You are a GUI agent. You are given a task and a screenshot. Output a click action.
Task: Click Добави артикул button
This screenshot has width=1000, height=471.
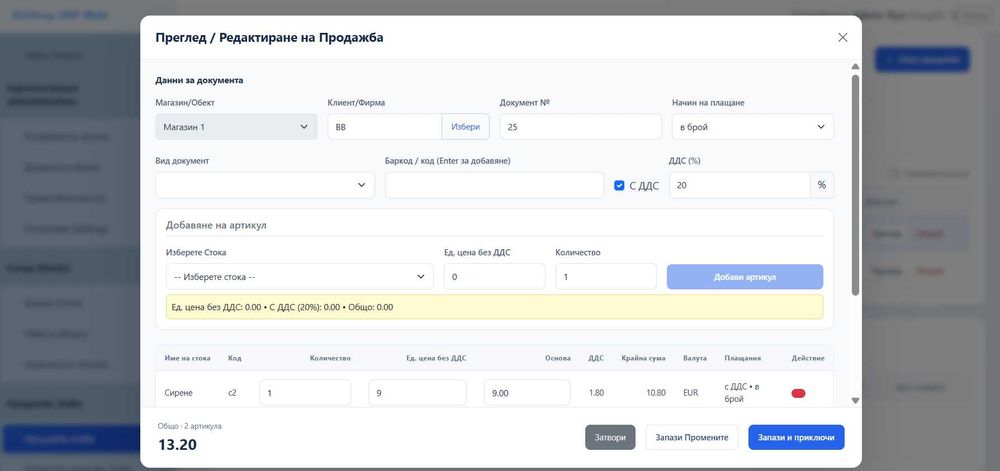click(745, 277)
